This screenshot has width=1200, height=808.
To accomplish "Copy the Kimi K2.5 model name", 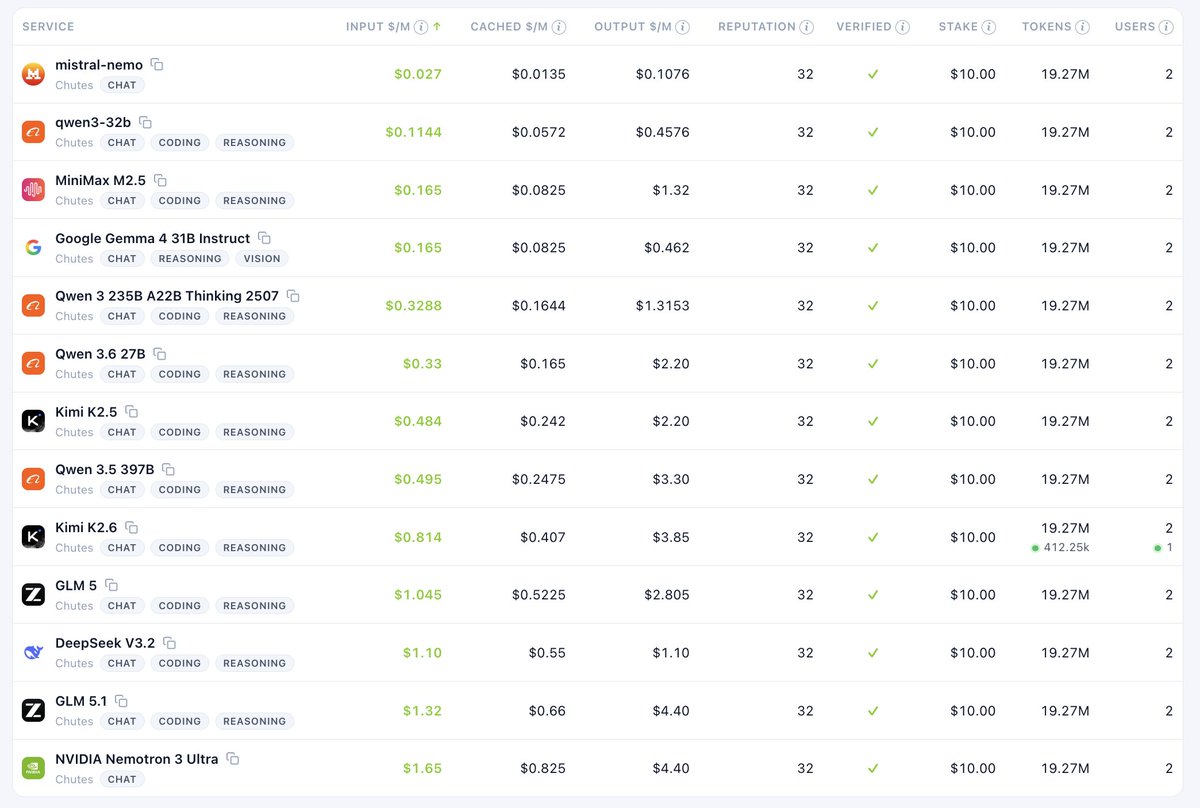I will tap(131, 411).
